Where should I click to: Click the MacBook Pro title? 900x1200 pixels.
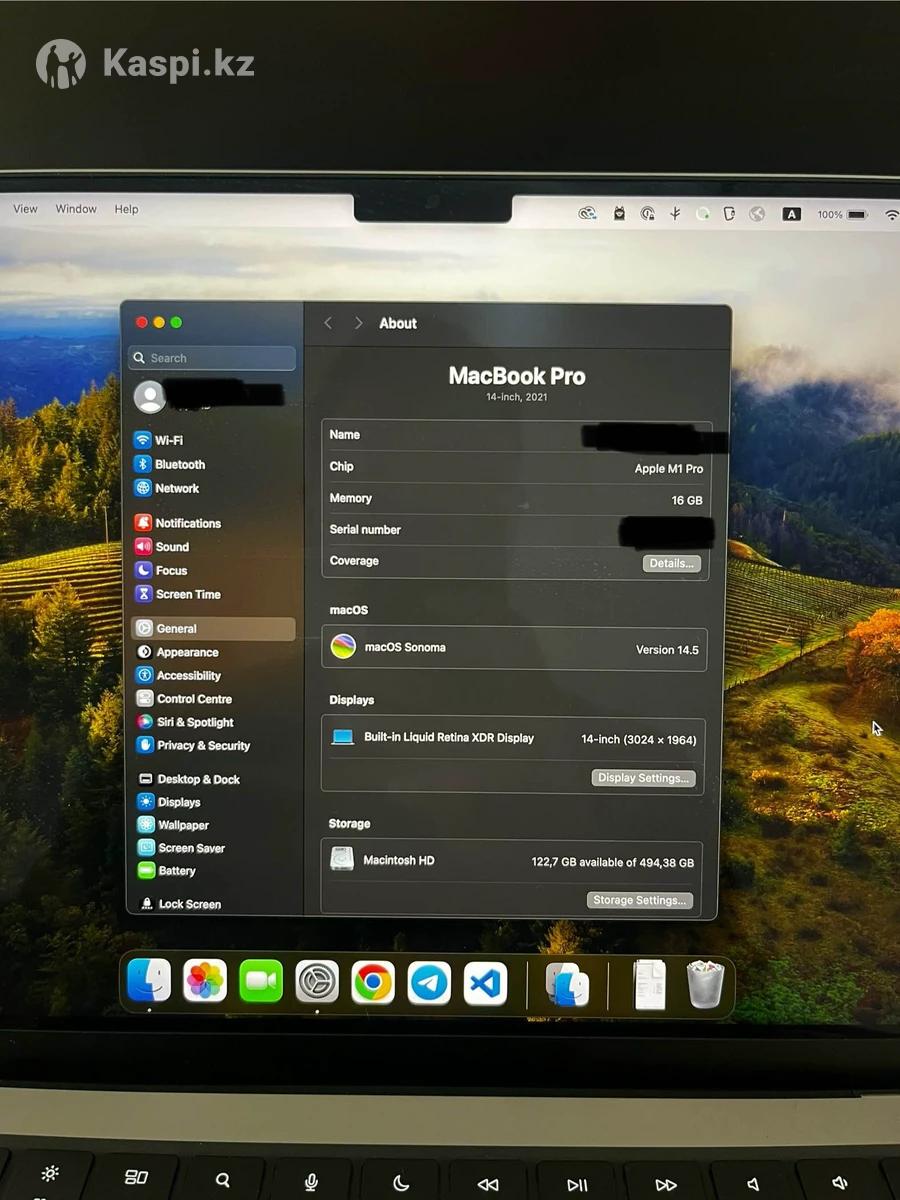tap(517, 376)
